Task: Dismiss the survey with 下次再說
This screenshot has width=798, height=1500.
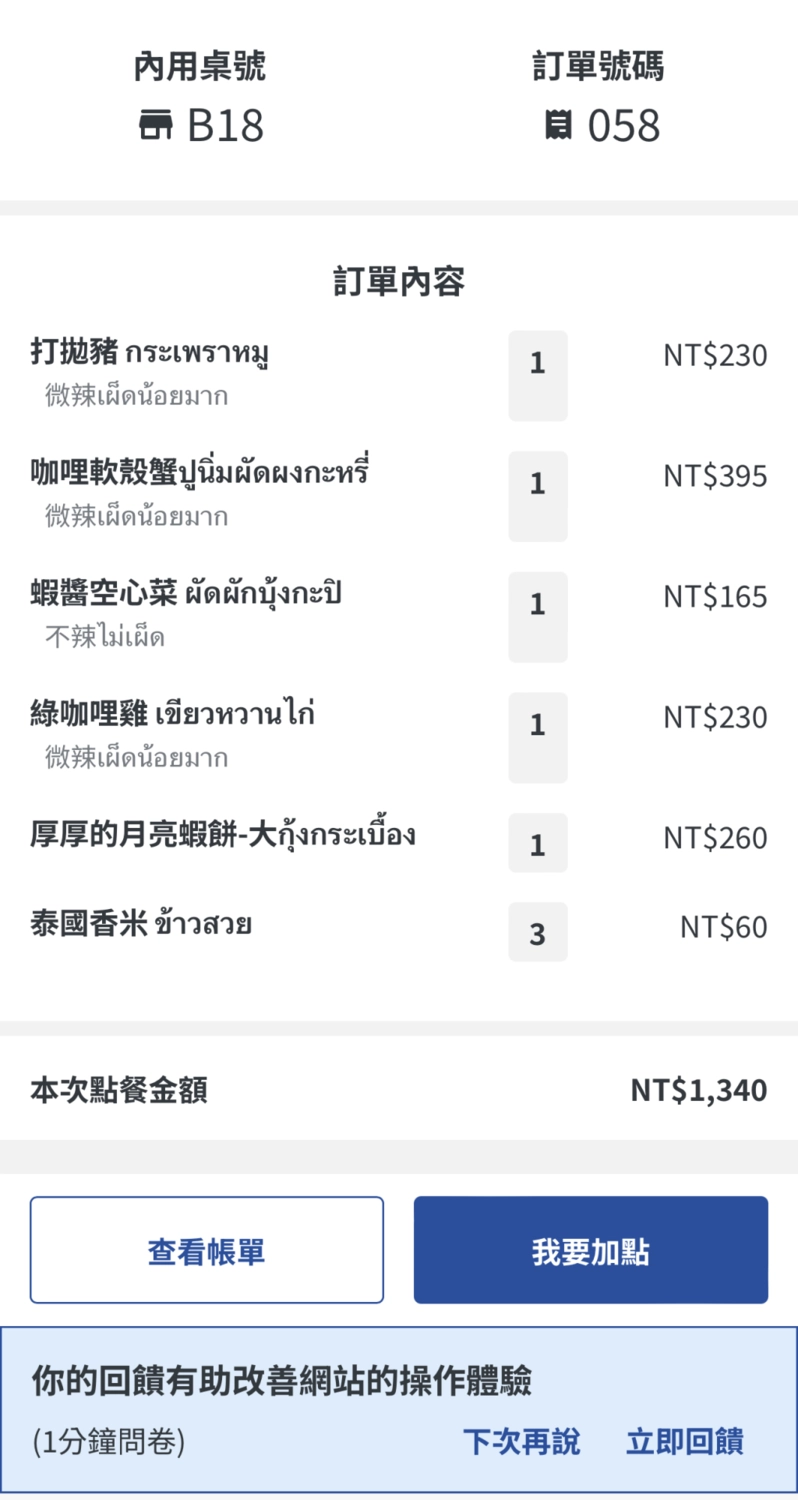Action: [x=521, y=1442]
